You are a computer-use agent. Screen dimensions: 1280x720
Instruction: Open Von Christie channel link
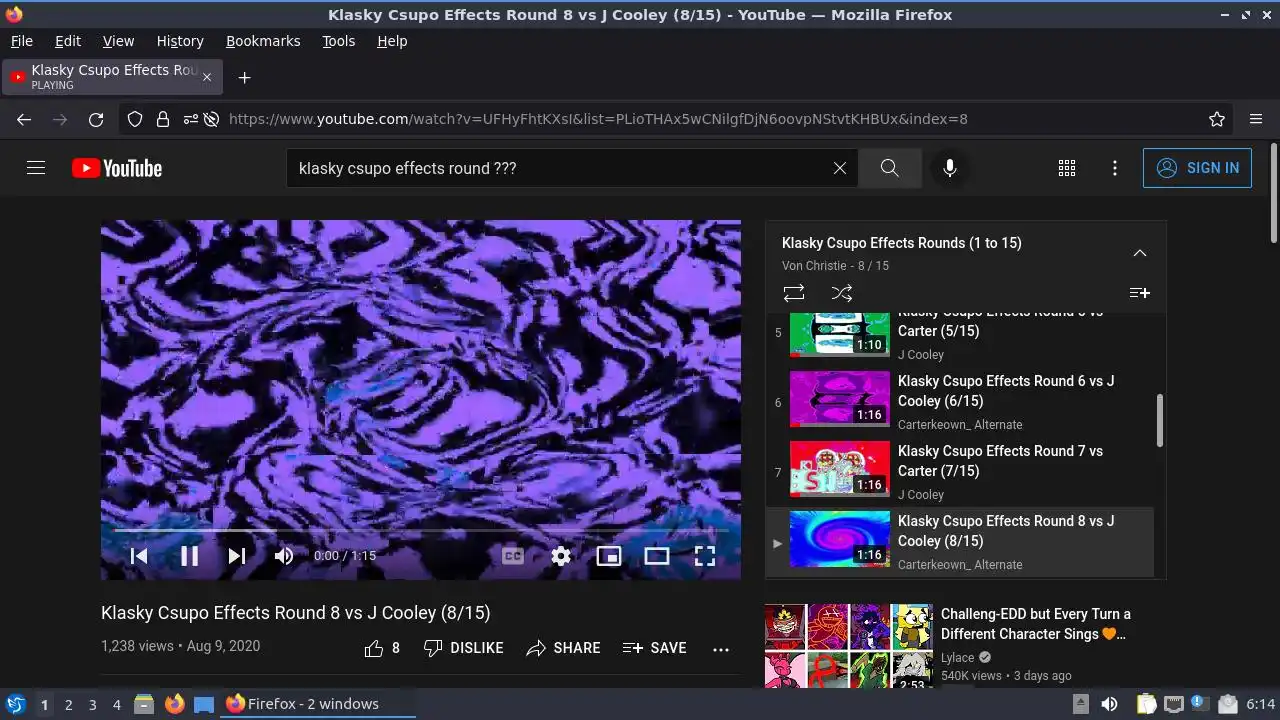pos(816,266)
